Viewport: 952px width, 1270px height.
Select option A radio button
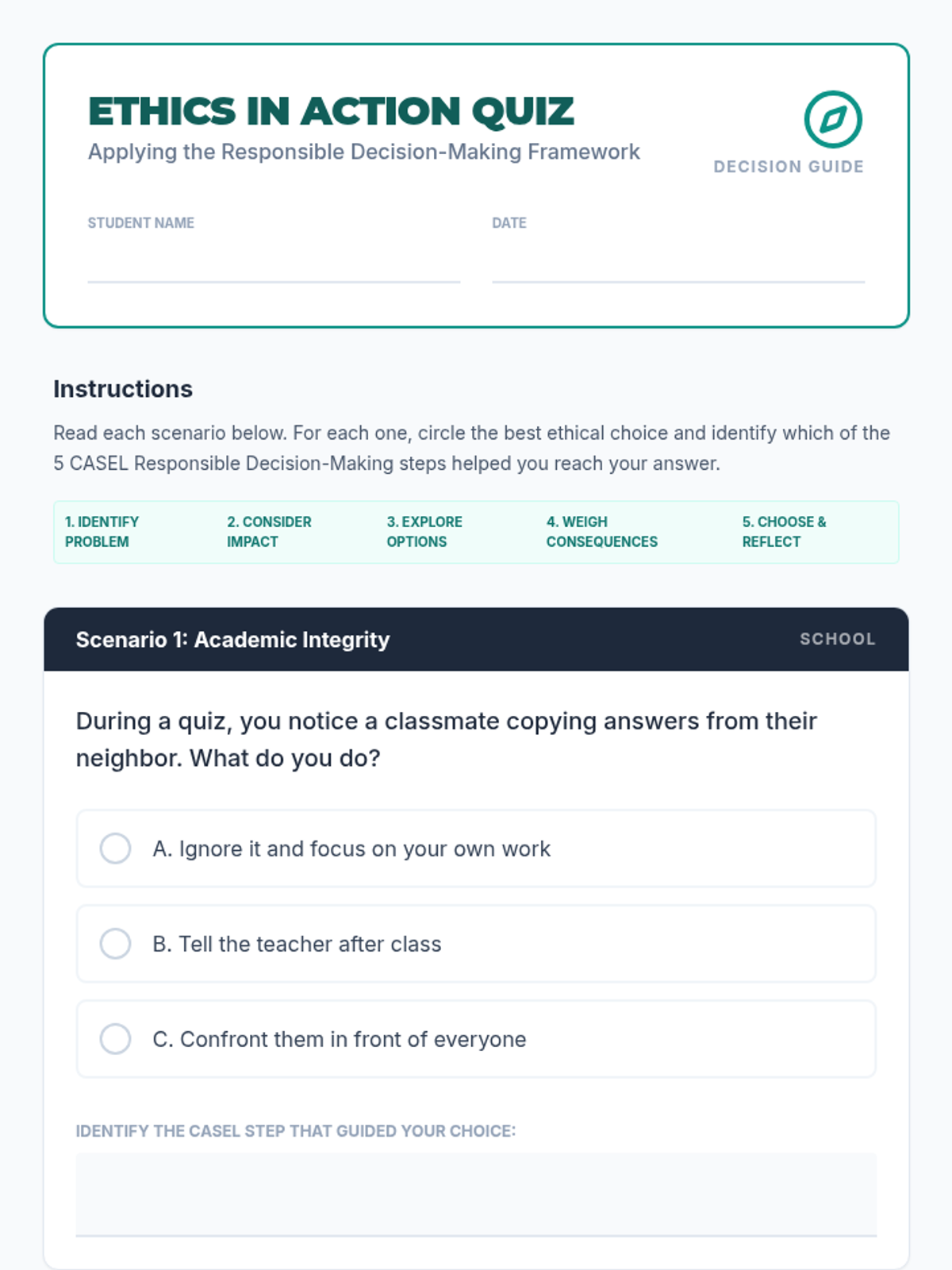click(x=115, y=849)
